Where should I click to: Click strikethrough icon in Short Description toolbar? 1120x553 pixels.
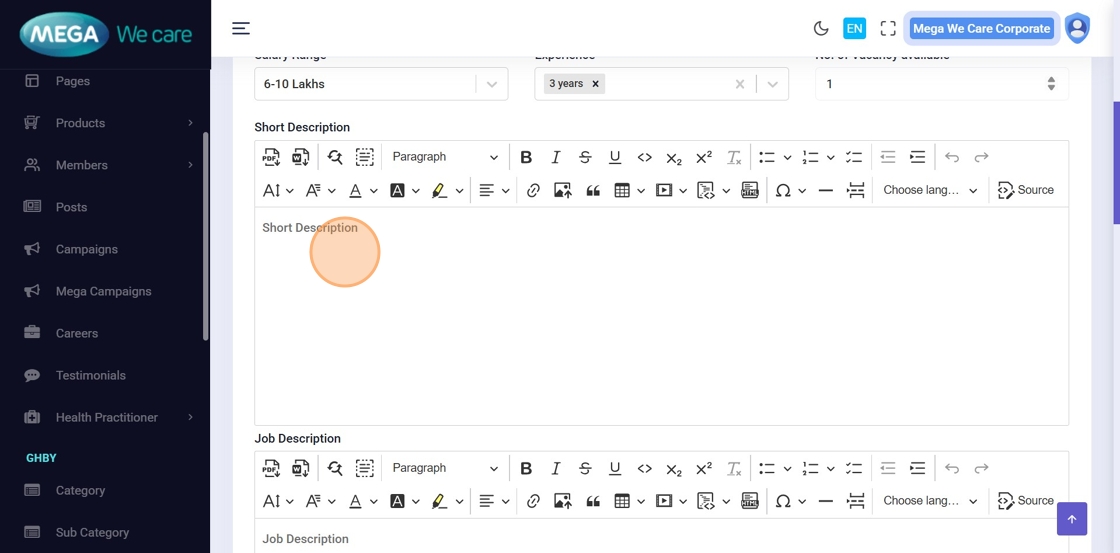tap(585, 157)
